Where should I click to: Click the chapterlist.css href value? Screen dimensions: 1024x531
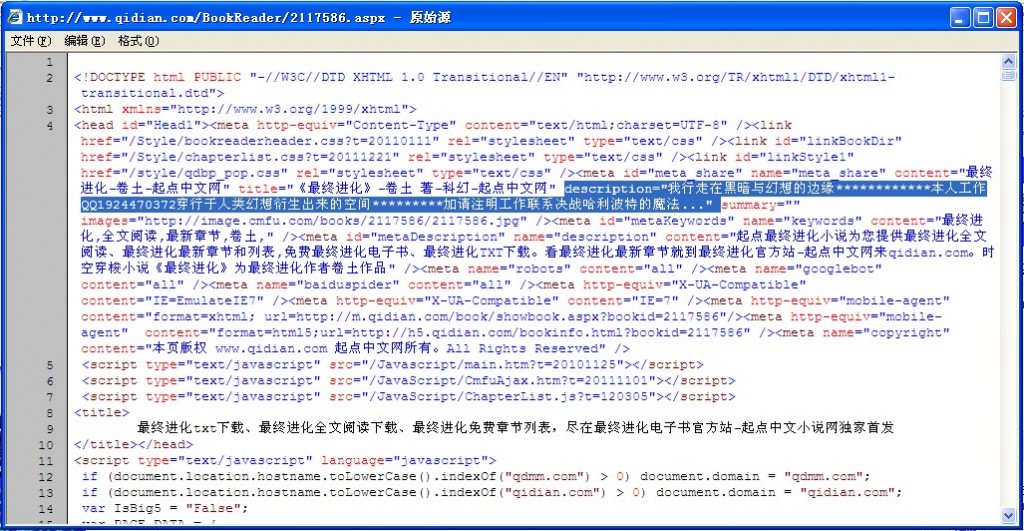pyautogui.click(x=263, y=157)
